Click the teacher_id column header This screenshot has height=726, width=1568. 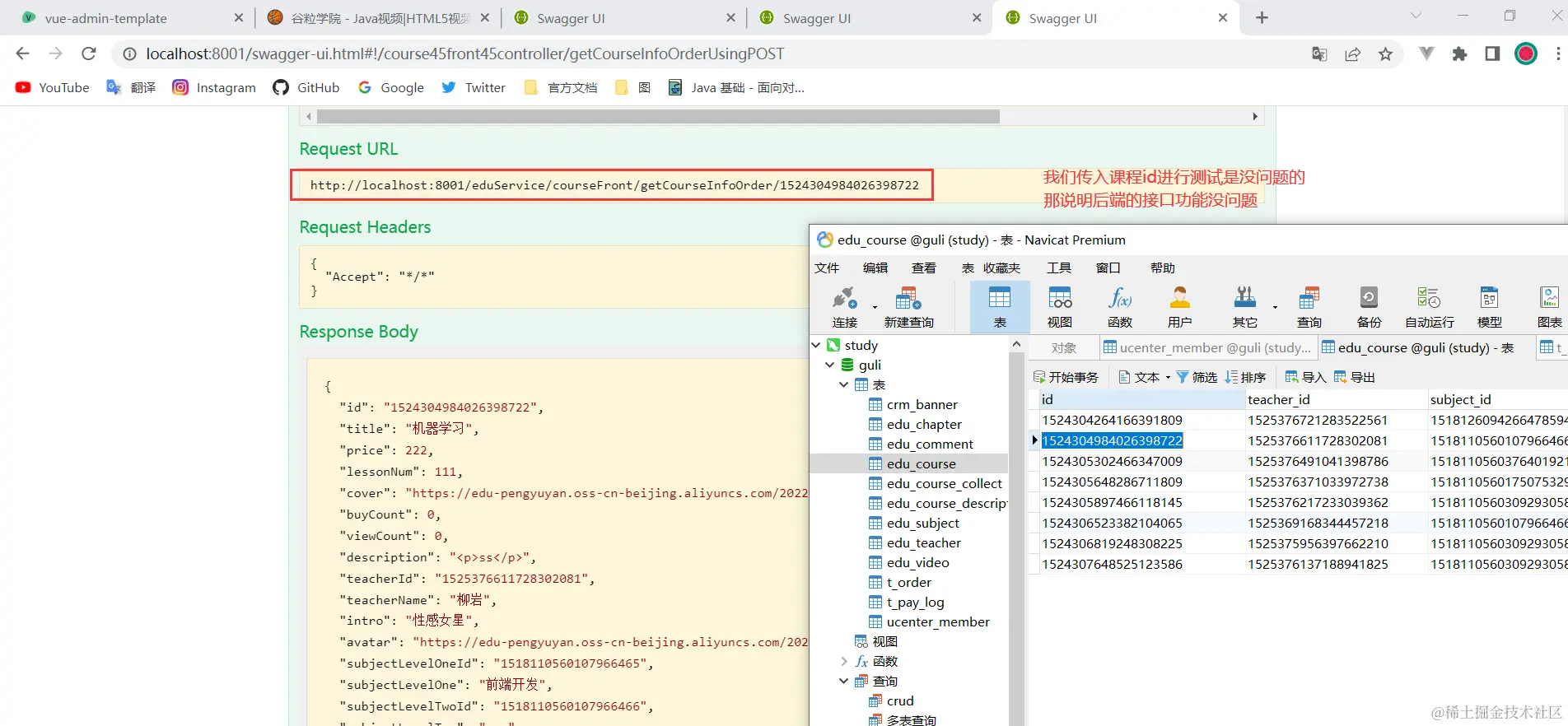(x=1336, y=399)
